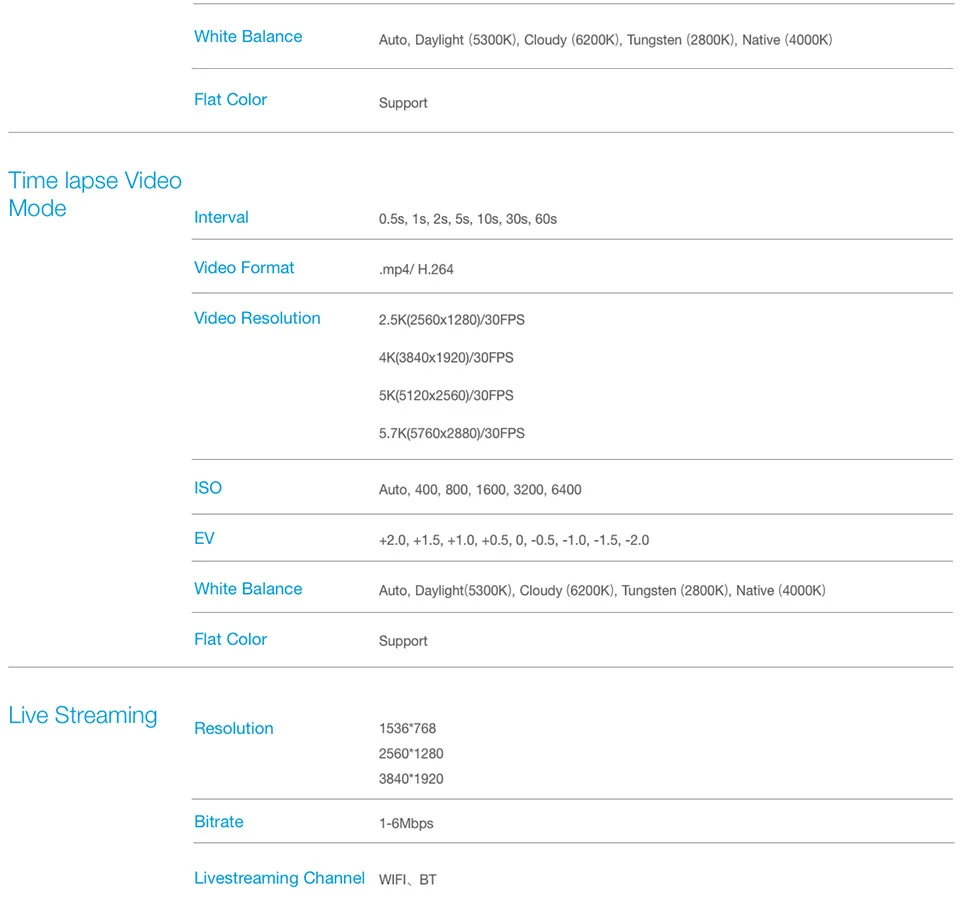Select the 'Resolution' label under Live Streaming

tap(233, 729)
